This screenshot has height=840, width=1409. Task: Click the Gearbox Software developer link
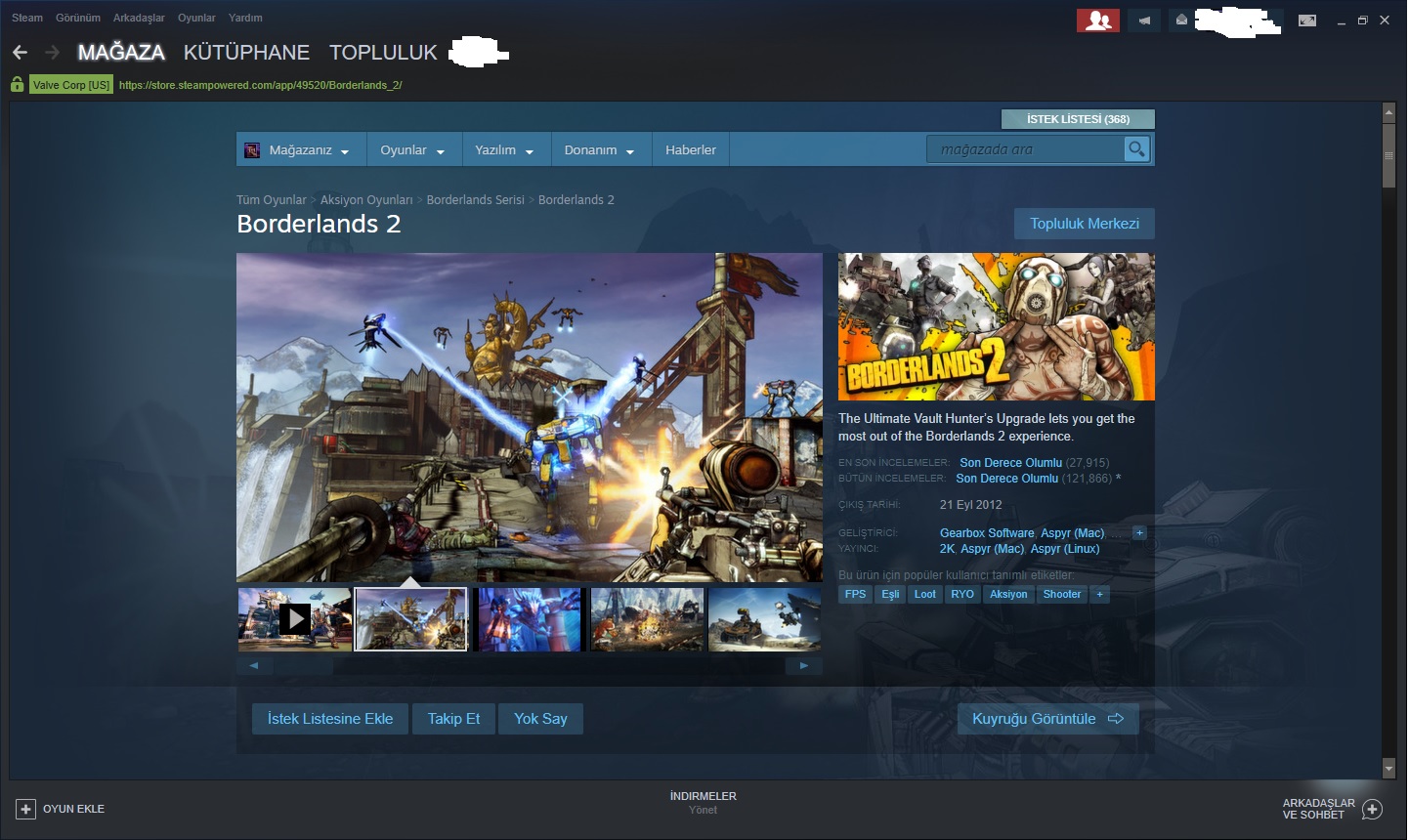(x=987, y=533)
